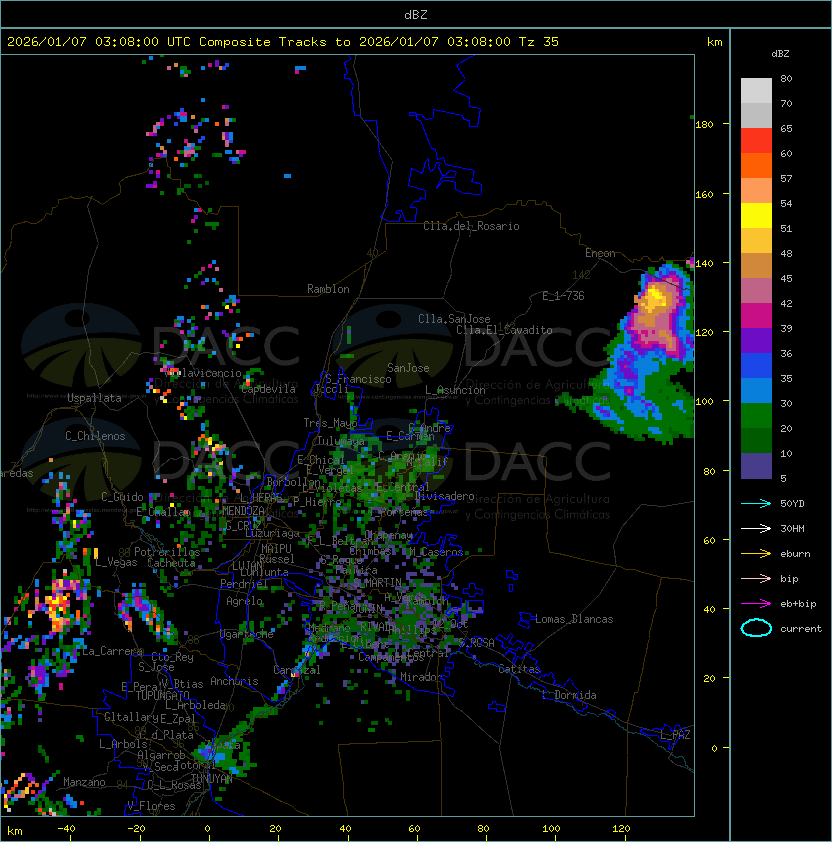
Task: Click the 'L_Asuncion' place label
Action: point(455,390)
